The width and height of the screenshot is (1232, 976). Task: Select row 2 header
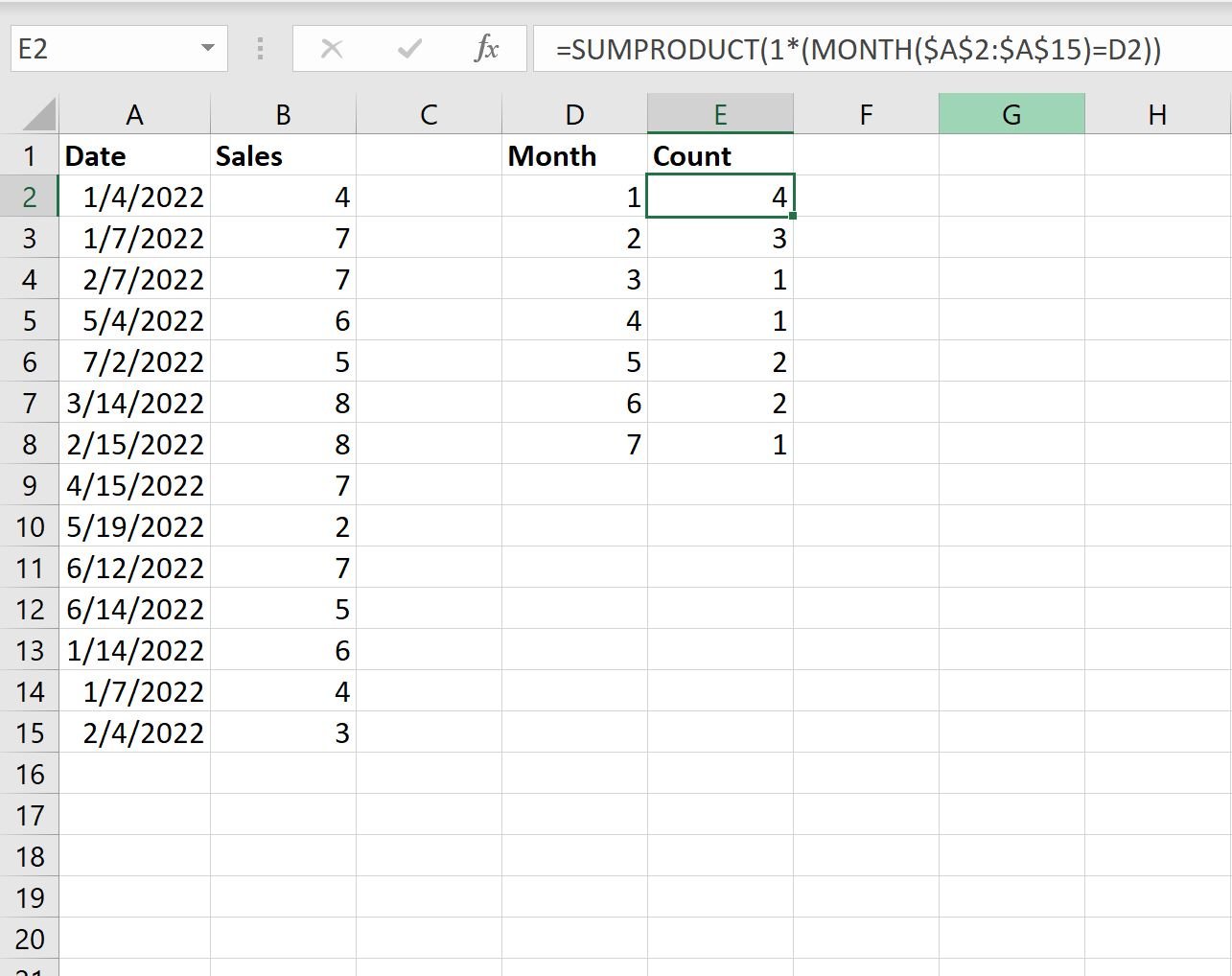click(x=30, y=197)
